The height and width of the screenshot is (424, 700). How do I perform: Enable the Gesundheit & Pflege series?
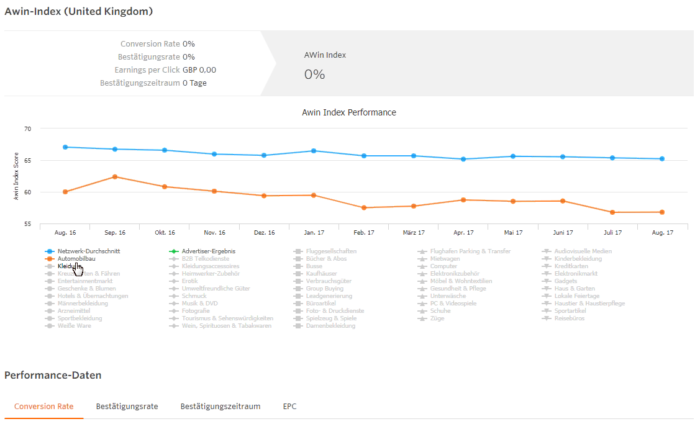click(452, 289)
